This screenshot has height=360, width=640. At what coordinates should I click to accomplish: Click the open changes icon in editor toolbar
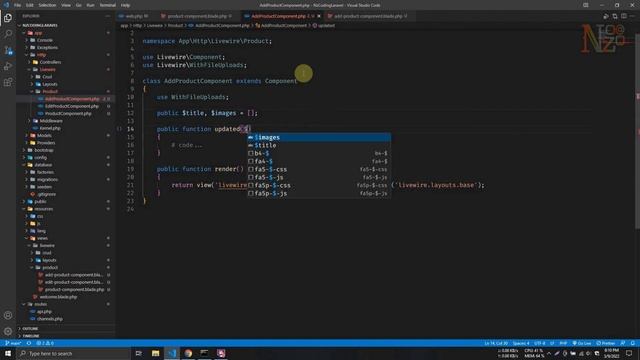pos(615,16)
